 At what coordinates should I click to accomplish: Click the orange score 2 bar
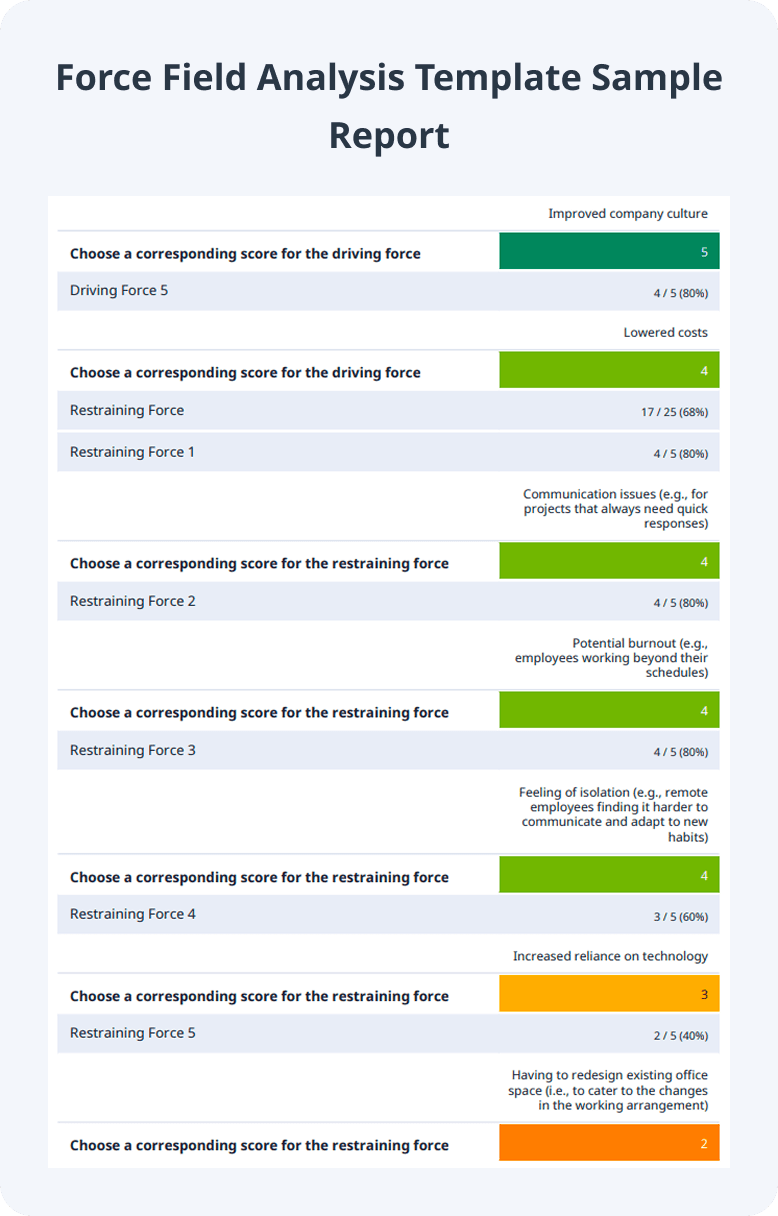click(x=609, y=1143)
